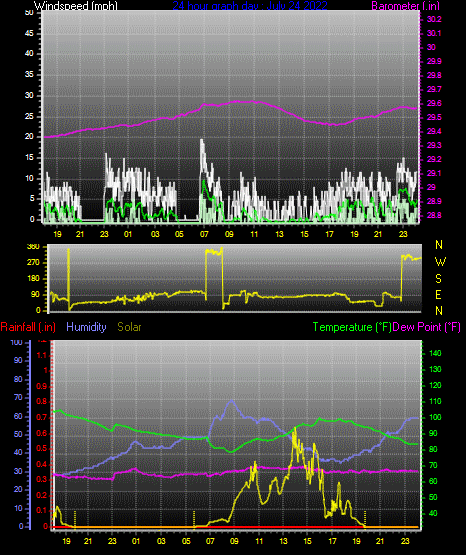Click the "E" compass direction label

(438, 294)
